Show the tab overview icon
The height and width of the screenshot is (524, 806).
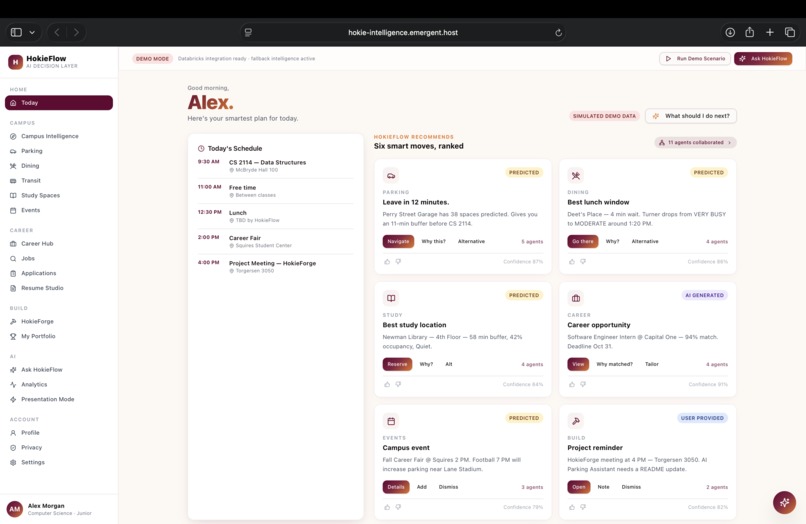point(790,32)
